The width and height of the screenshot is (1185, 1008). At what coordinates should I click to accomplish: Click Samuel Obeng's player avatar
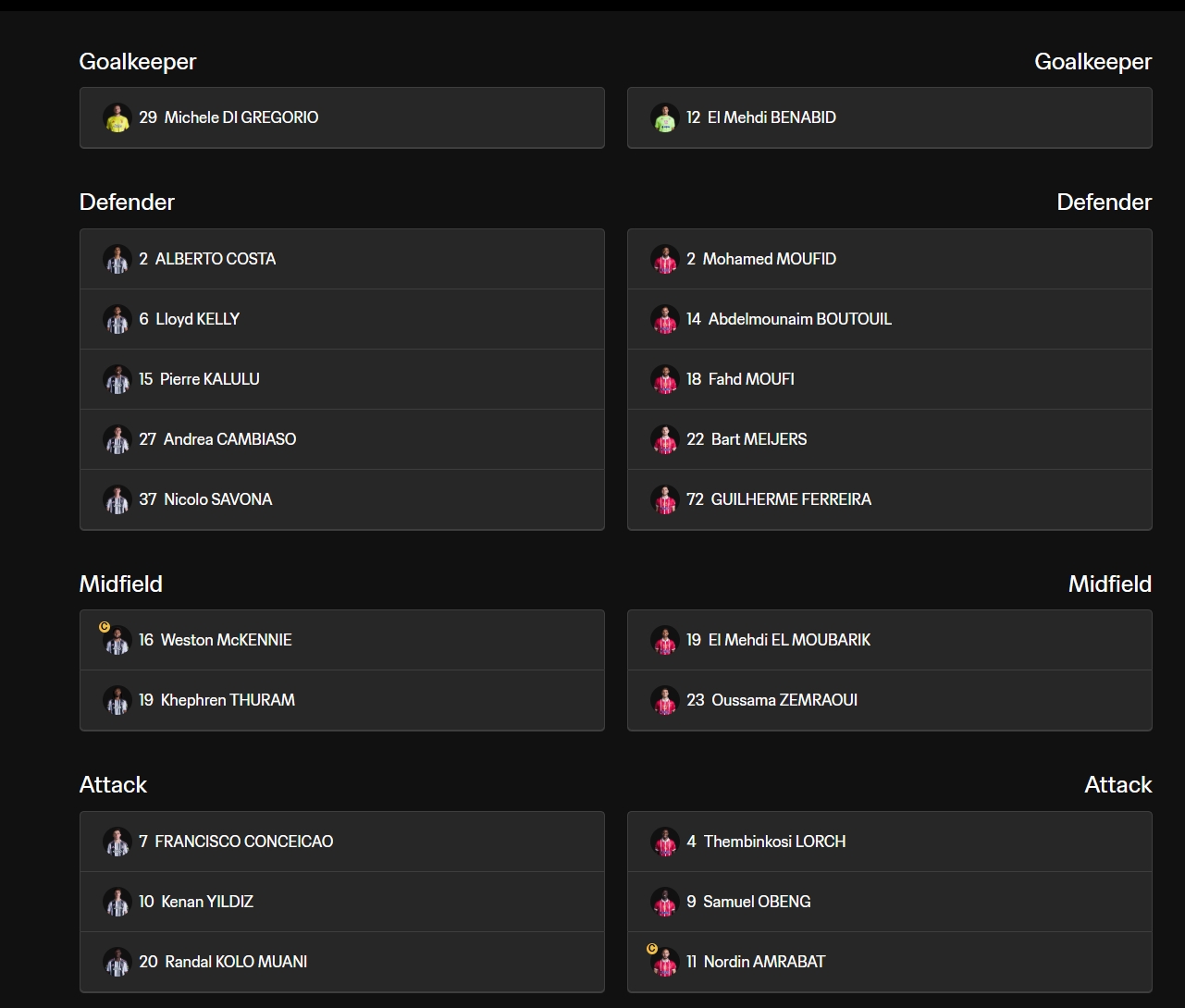665,902
